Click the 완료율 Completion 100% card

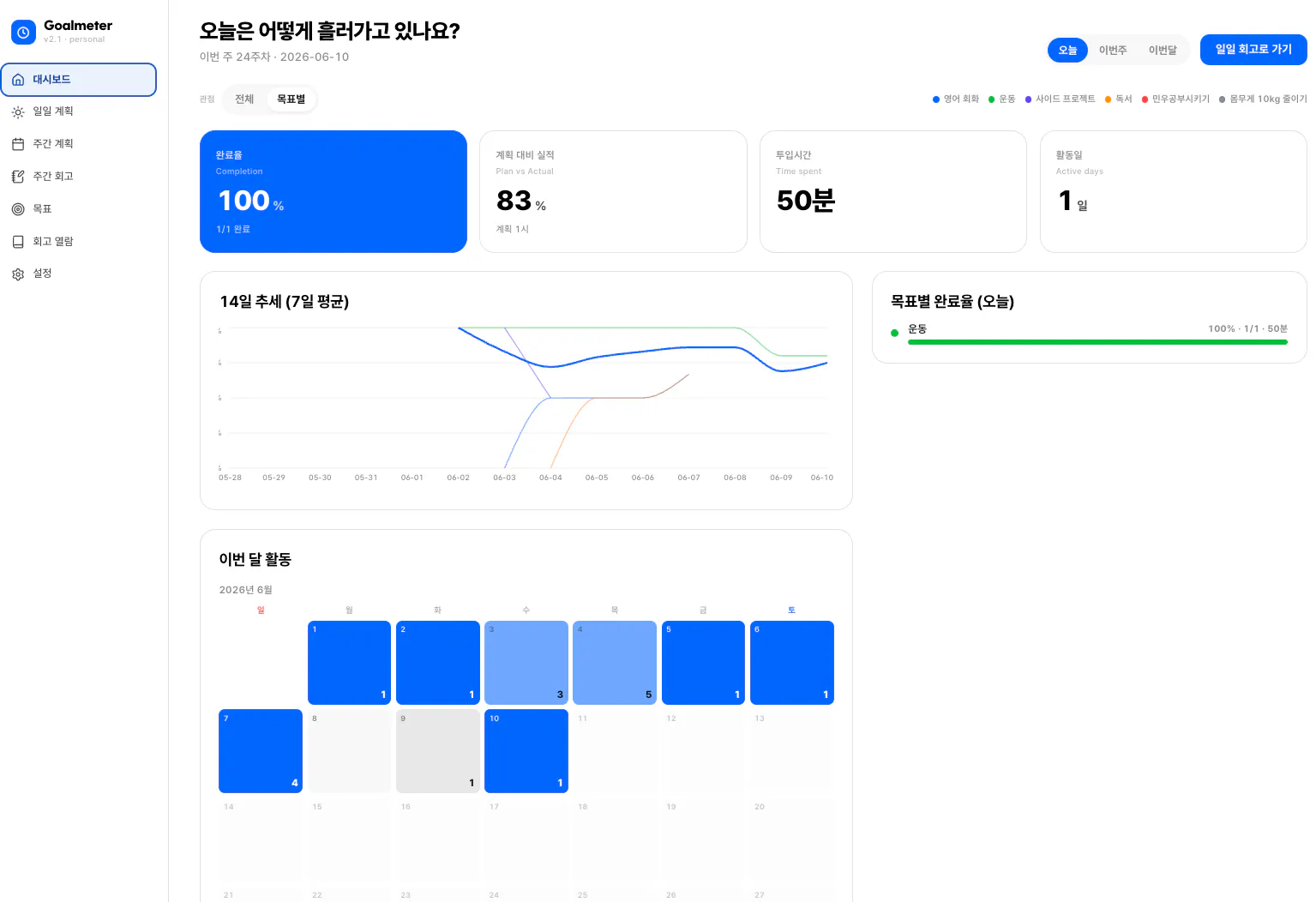pyautogui.click(x=334, y=191)
